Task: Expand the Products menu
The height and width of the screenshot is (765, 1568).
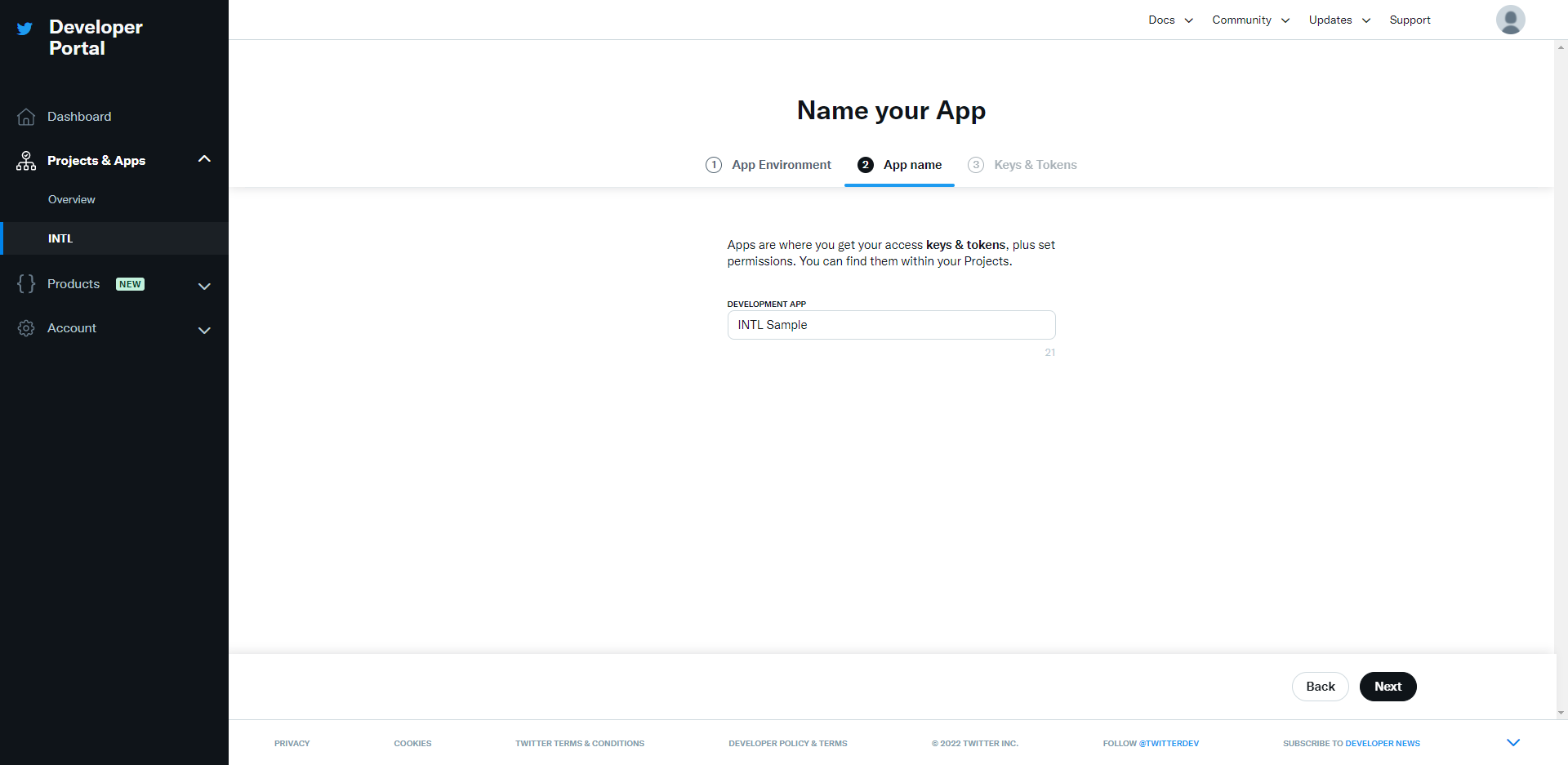Action: 204,286
